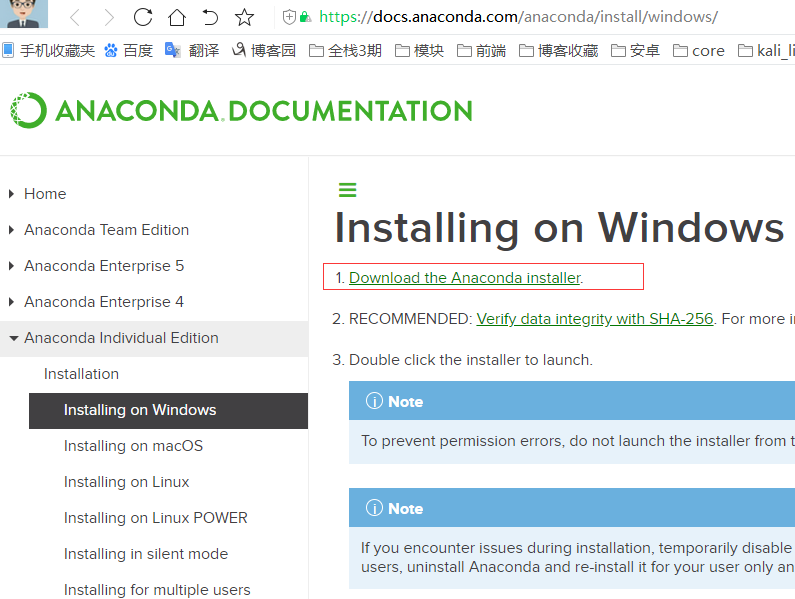Click the info icon in first Note box
Screen dimensions: 795x599
[x=374, y=401]
